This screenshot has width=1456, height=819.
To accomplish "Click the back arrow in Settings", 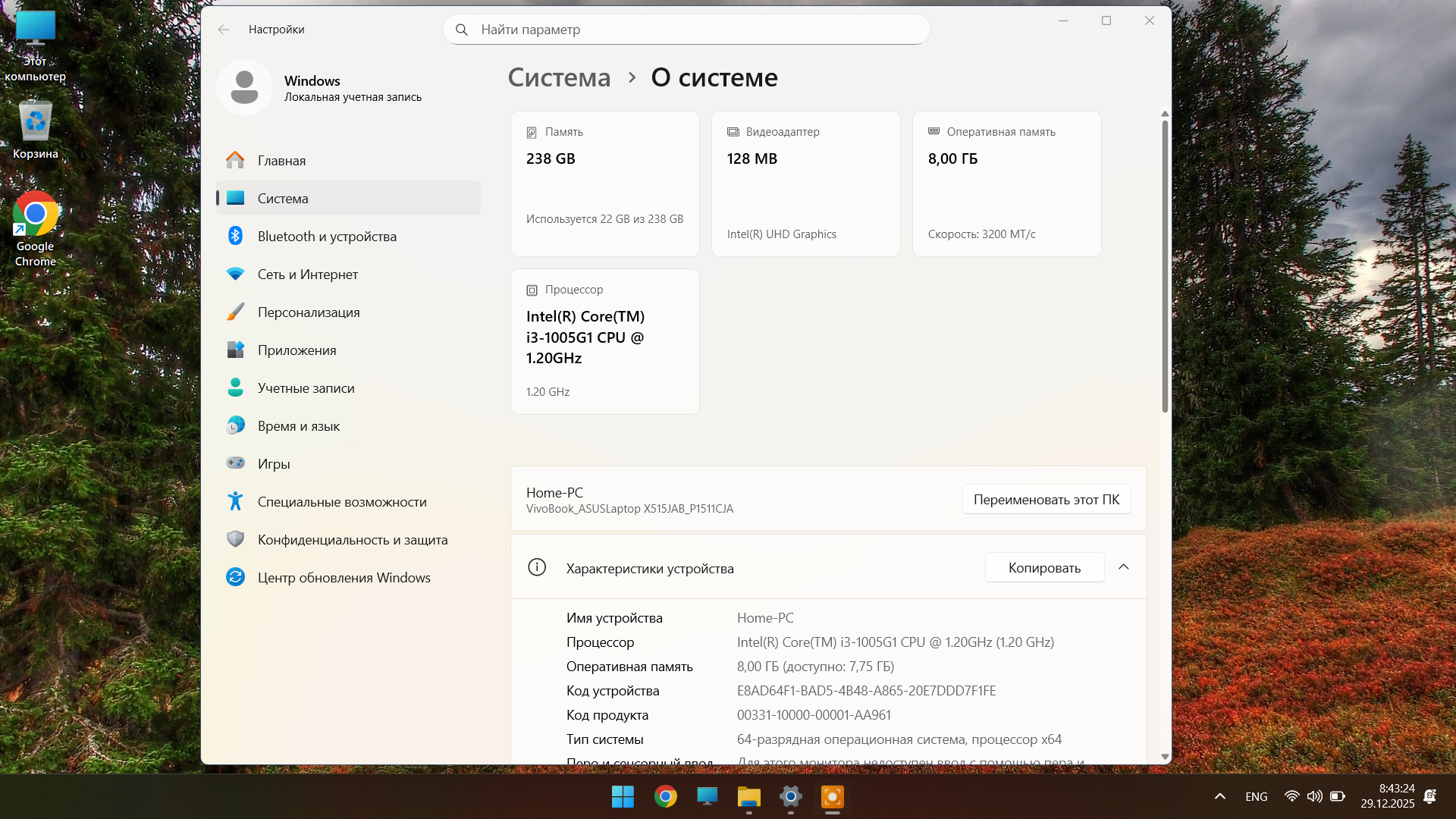I will pyautogui.click(x=223, y=30).
